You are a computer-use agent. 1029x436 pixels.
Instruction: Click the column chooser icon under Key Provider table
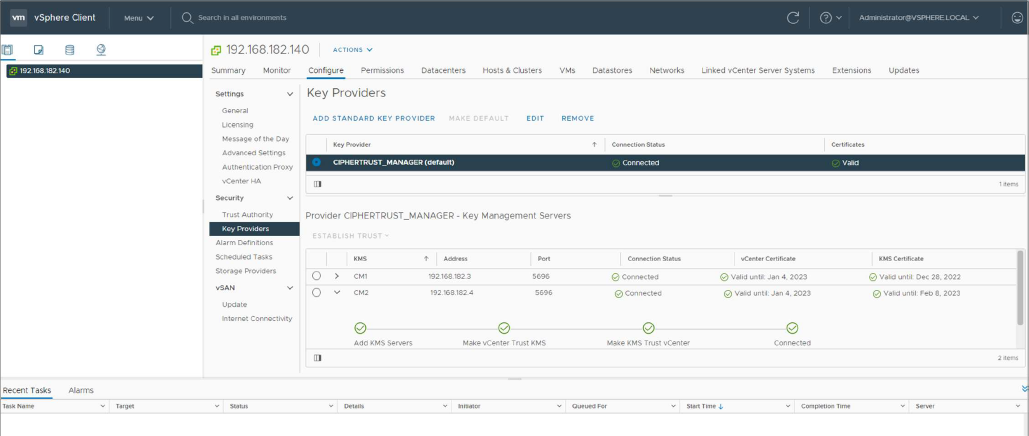pos(318,184)
